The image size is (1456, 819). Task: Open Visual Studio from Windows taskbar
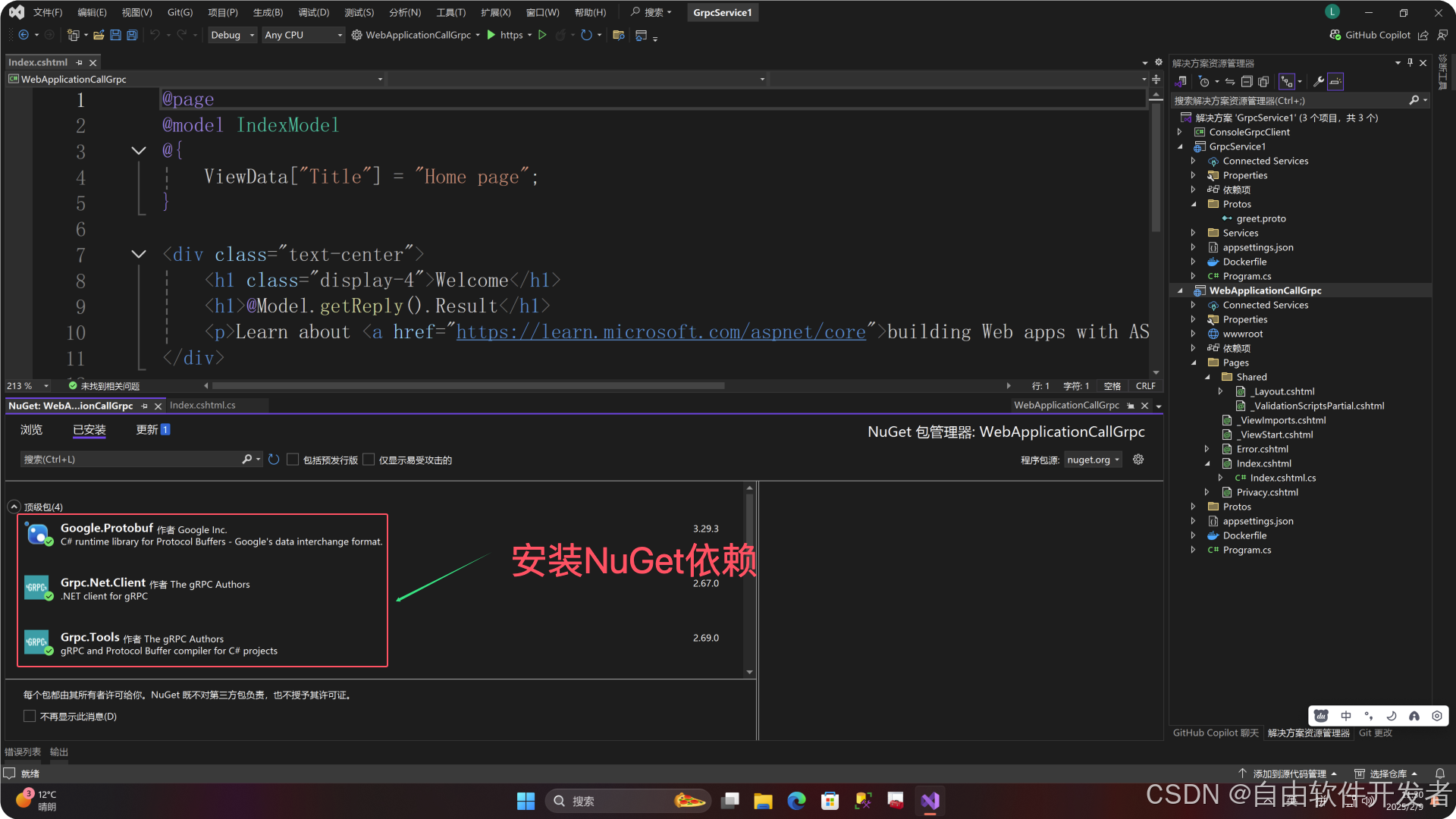(930, 801)
